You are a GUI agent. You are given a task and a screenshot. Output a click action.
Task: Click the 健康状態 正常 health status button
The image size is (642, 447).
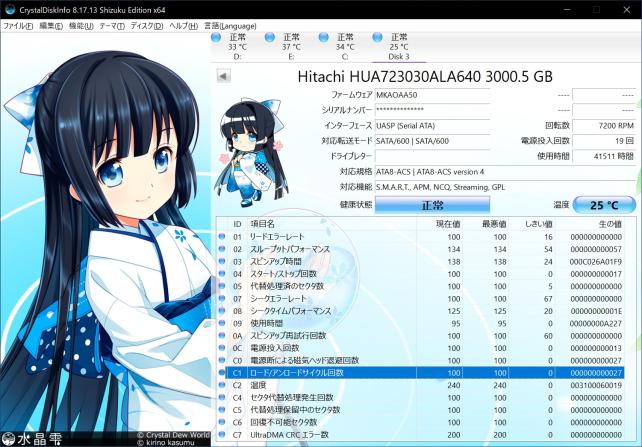click(x=432, y=205)
